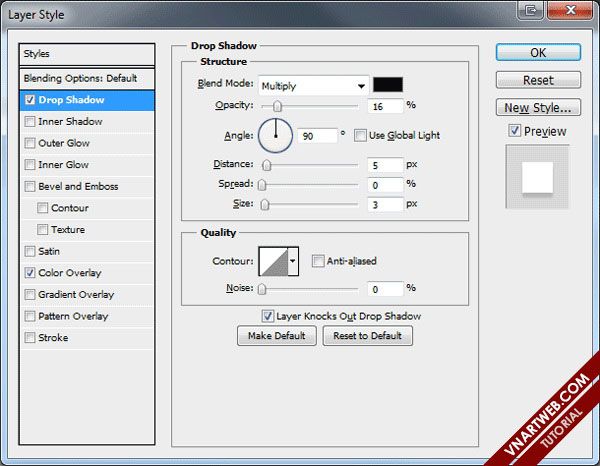Click the New Style button
This screenshot has width=600, height=466.
[538, 108]
